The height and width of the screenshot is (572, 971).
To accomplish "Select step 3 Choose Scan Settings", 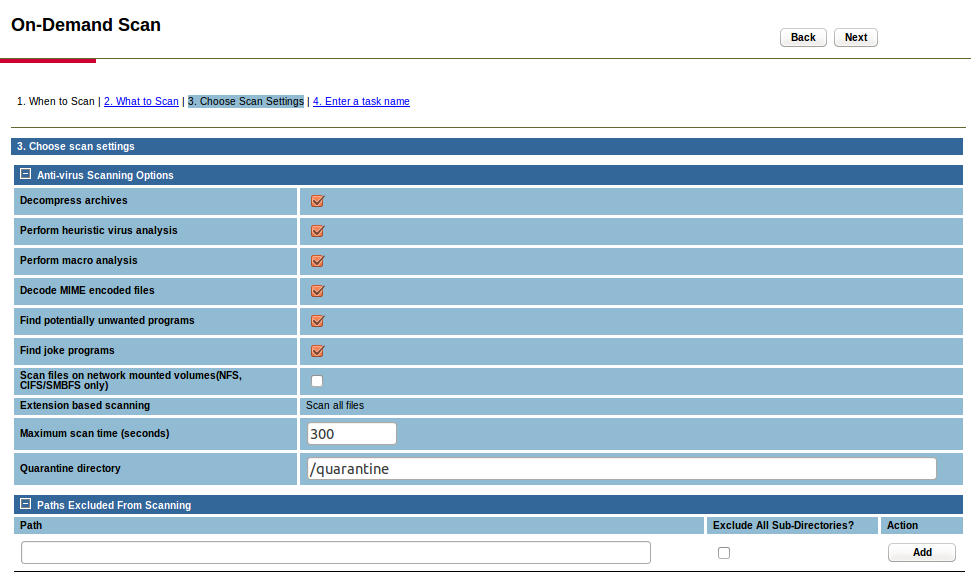I will coord(246,102).
